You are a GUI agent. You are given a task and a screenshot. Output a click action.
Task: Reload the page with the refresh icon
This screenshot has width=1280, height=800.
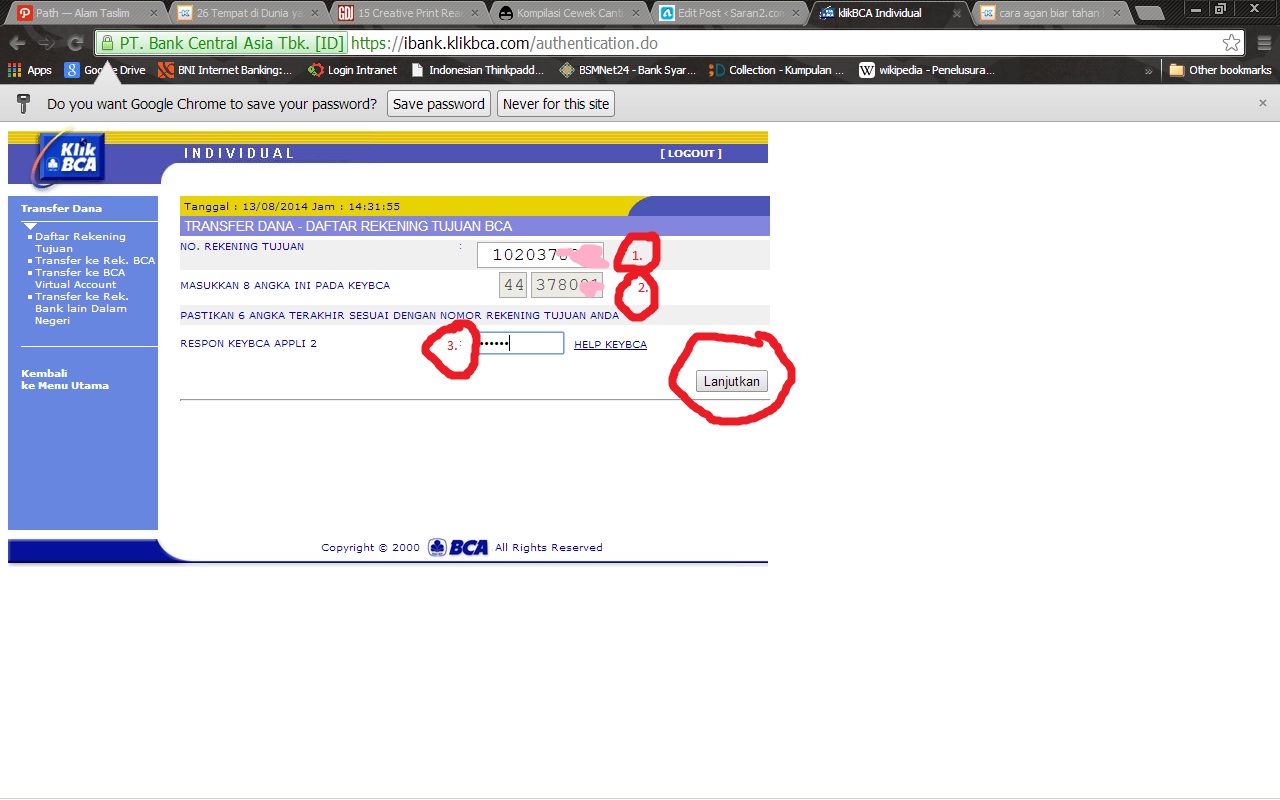coord(75,43)
